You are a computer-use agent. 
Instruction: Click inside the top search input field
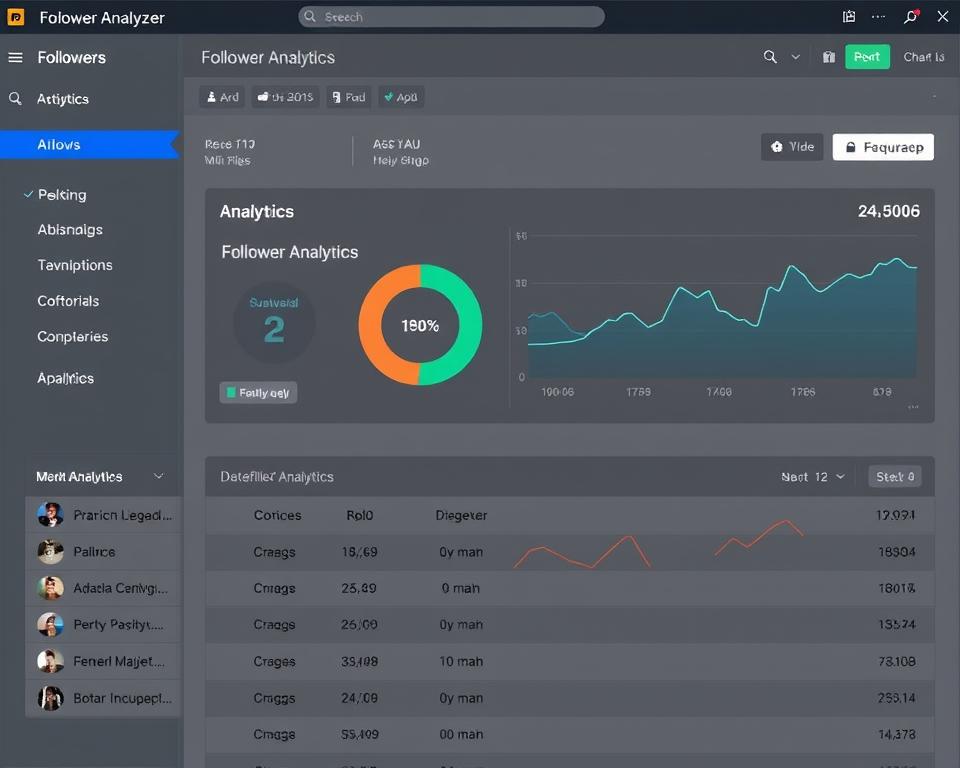coord(450,16)
